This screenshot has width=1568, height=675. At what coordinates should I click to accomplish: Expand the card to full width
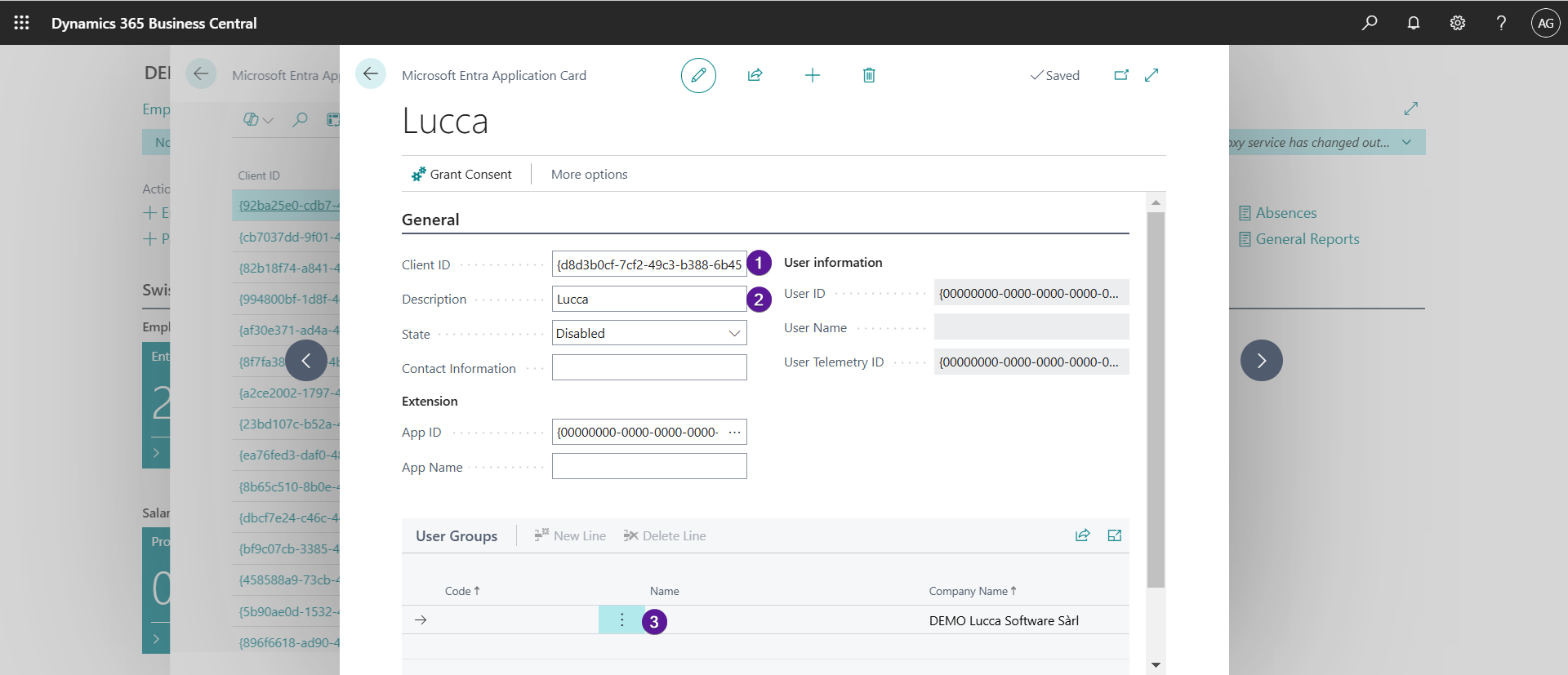click(1151, 75)
